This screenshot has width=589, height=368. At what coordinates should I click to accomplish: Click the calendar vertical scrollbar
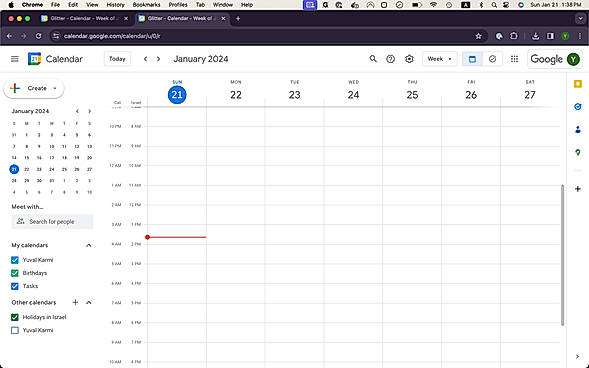click(x=562, y=255)
